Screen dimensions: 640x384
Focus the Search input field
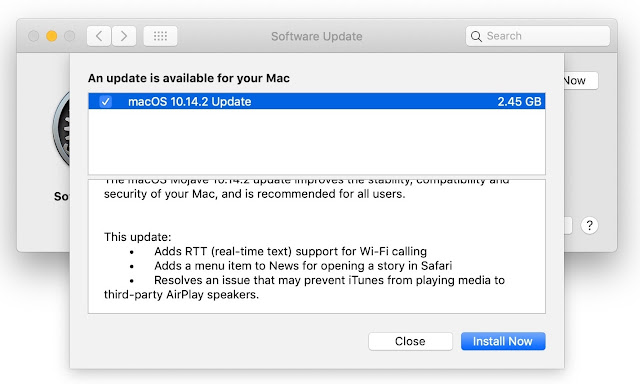click(538, 36)
